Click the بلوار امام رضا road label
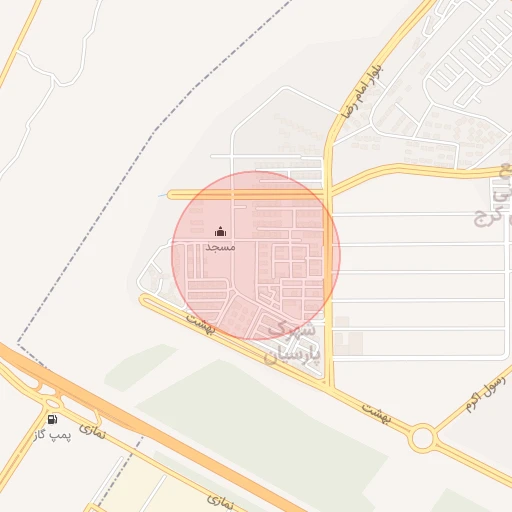The width and height of the screenshot is (512, 512). (x=362, y=91)
